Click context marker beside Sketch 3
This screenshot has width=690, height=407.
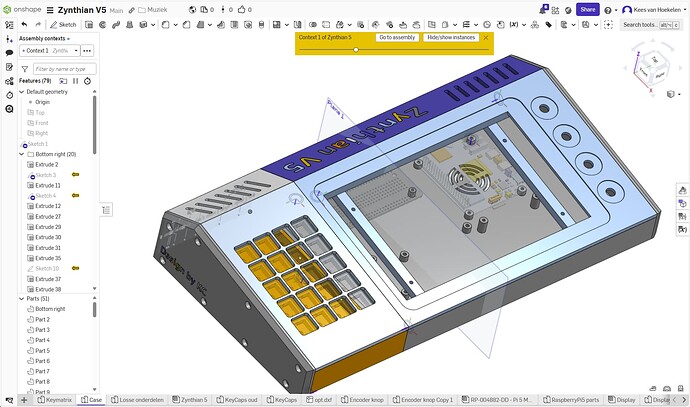point(75,175)
